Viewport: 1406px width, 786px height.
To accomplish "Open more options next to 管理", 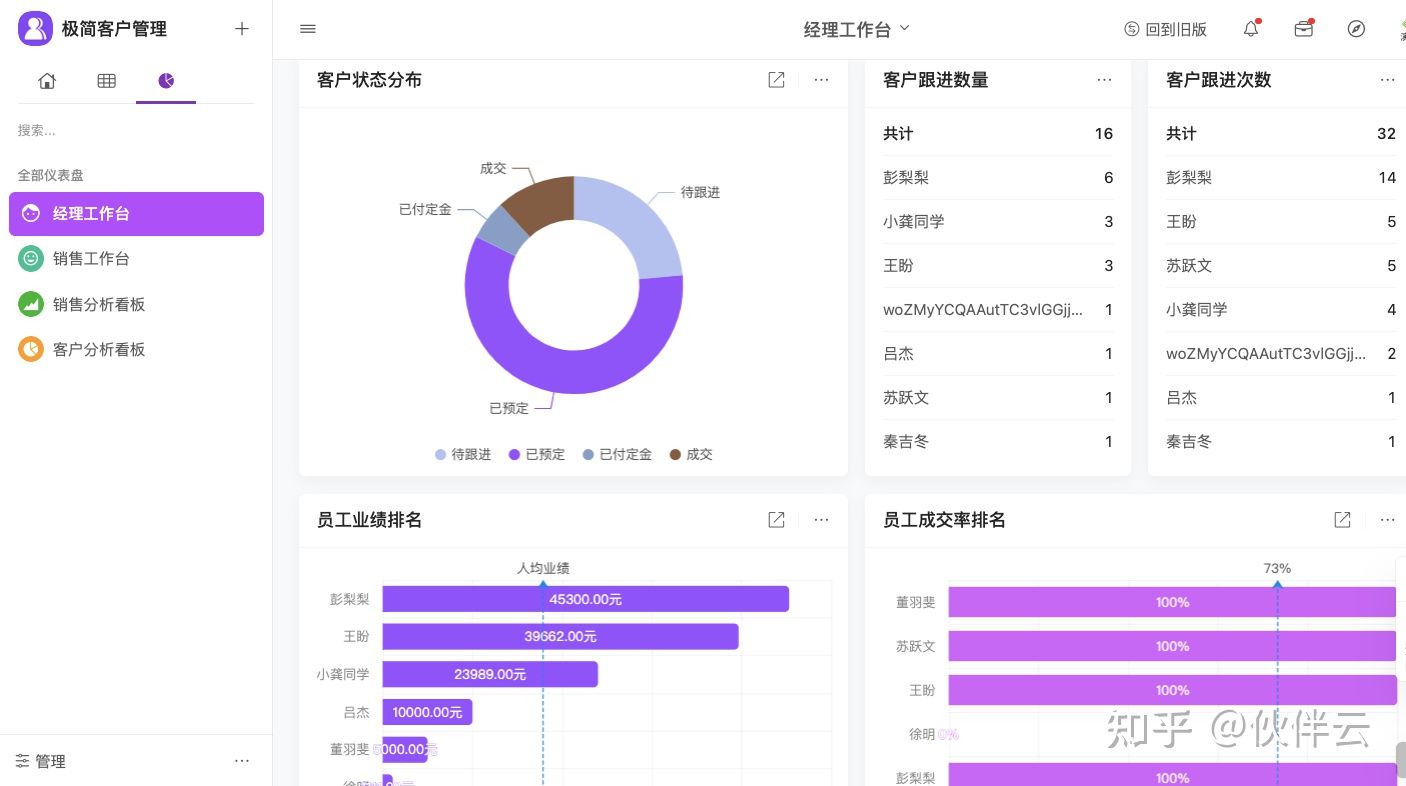I will pos(242,761).
